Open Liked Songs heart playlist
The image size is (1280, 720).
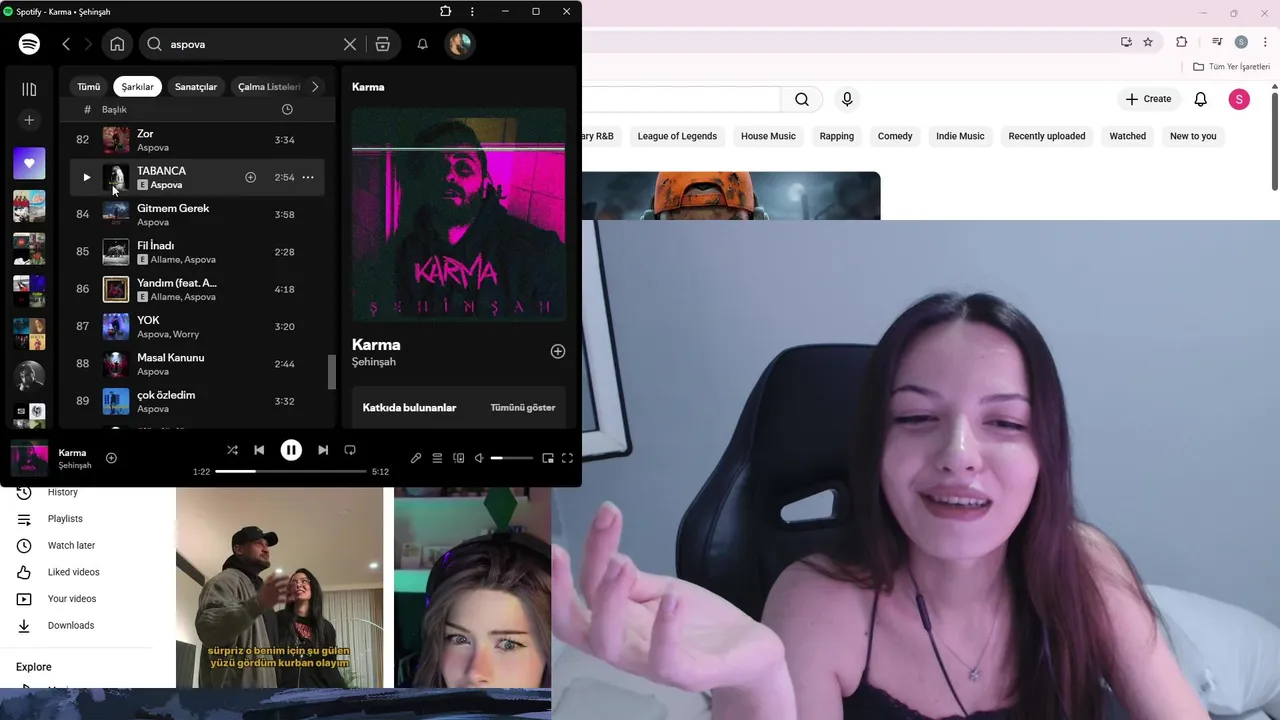(x=29, y=163)
